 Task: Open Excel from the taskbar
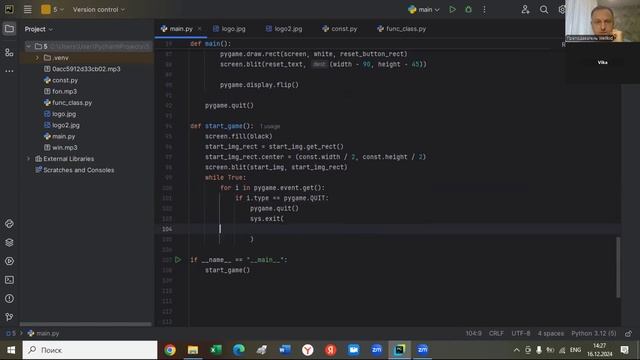coord(216,350)
